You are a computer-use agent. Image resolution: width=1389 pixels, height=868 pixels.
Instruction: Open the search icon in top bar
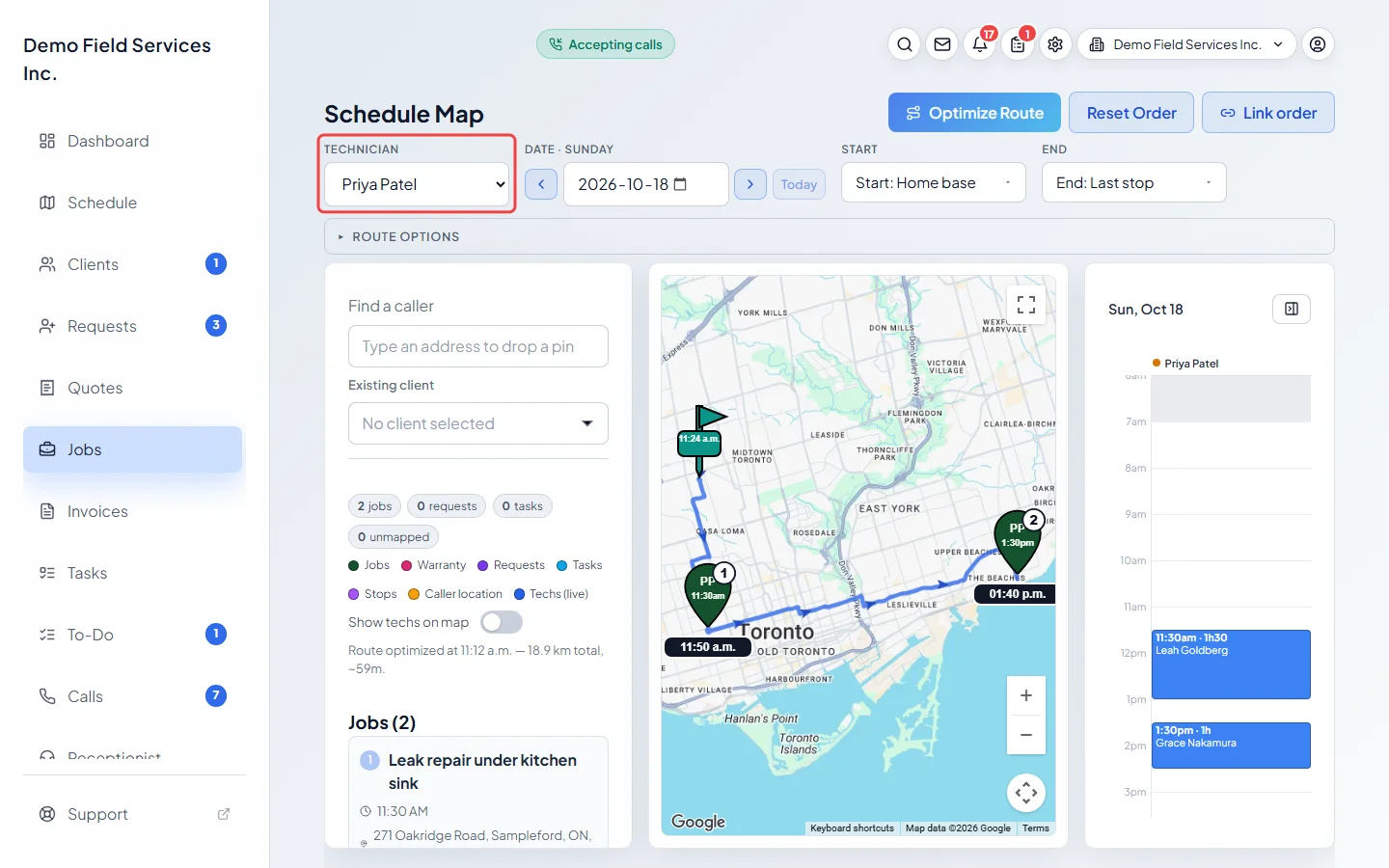(x=904, y=44)
